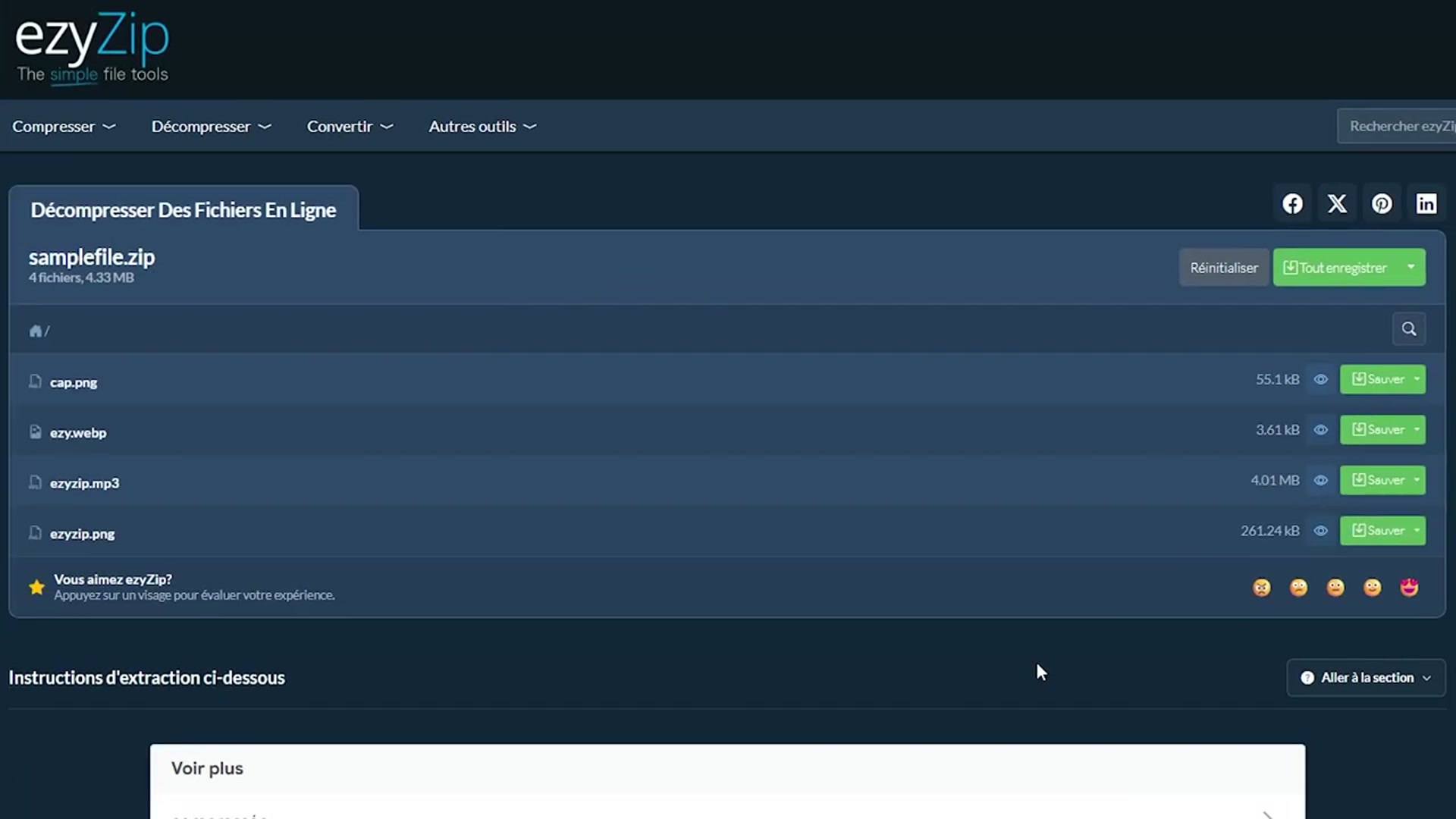Expand Sauver dropdown arrow for ezyzip.png
The height and width of the screenshot is (819, 1456).
[x=1417, y=531]
